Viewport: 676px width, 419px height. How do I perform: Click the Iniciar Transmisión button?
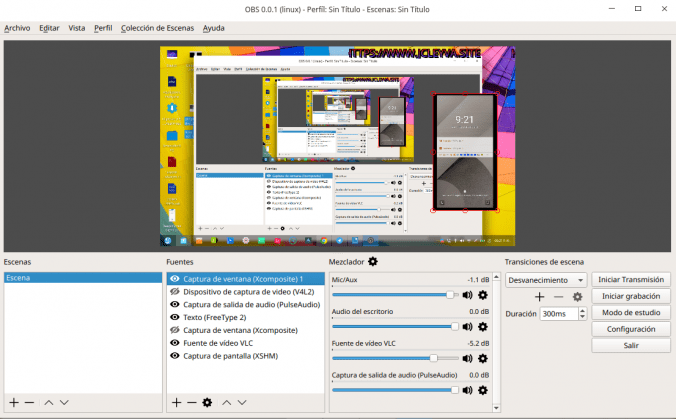coord(630,280)
